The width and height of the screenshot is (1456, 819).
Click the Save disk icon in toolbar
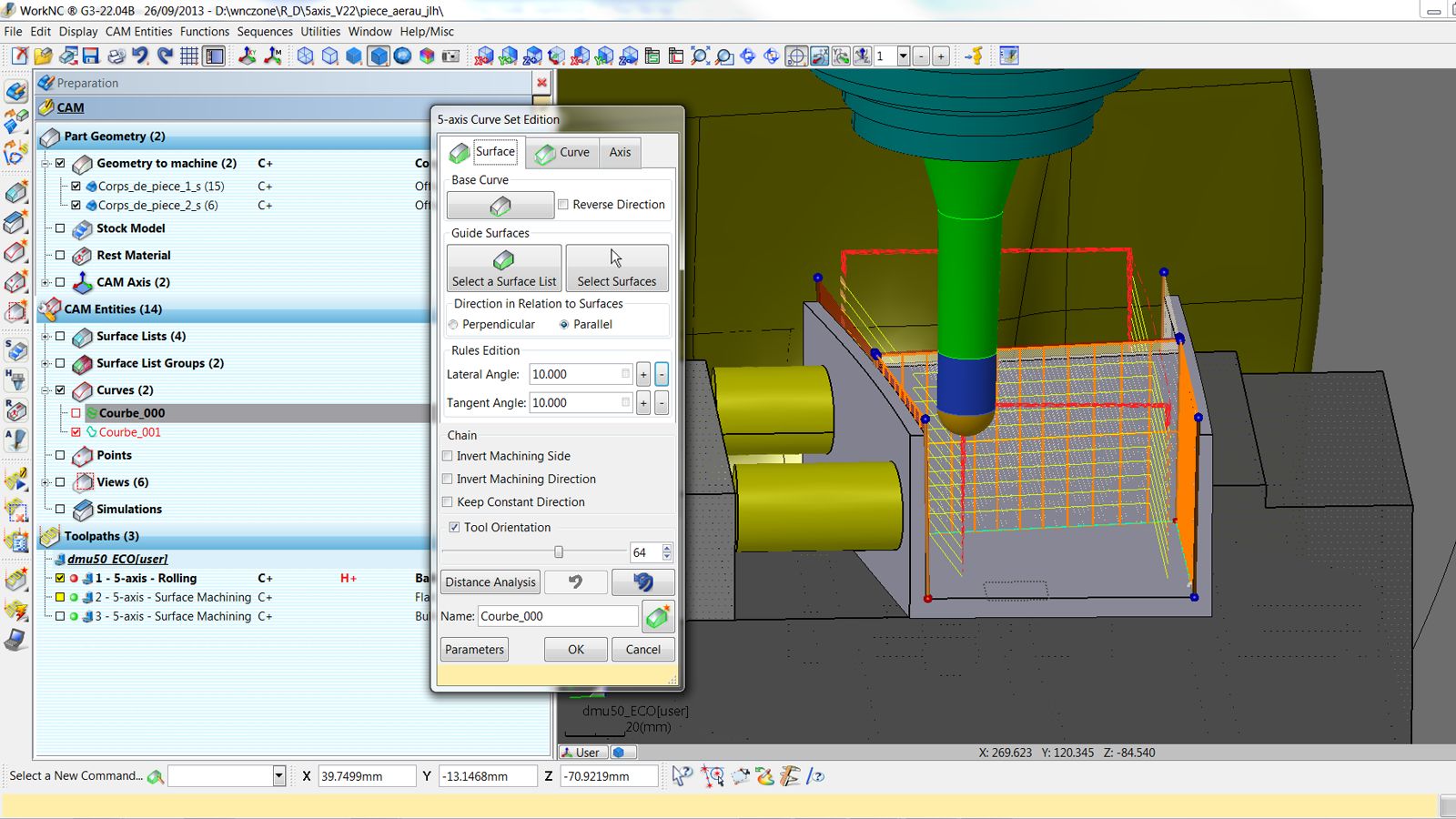pyautogui.click(x=91, y=56)
